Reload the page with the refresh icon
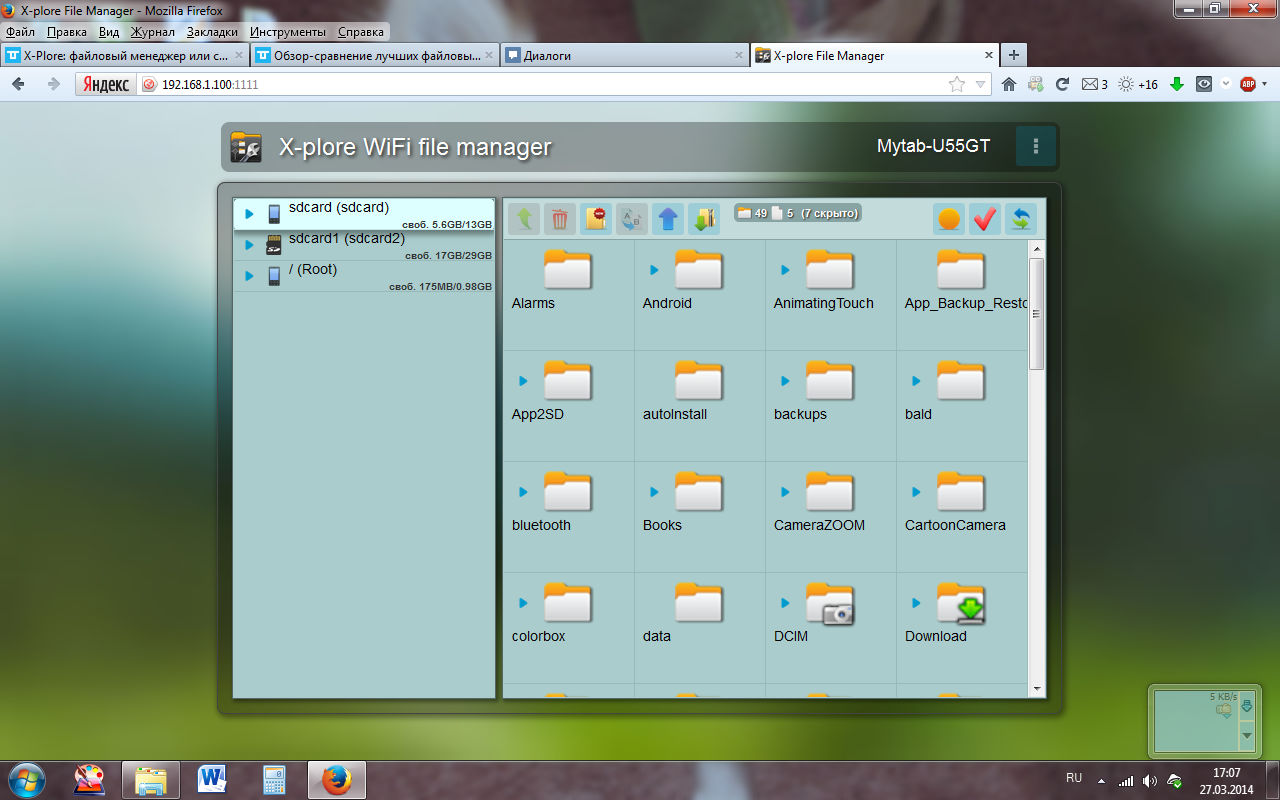This screenshot has width=1280, height=800. coord(1063,84)
